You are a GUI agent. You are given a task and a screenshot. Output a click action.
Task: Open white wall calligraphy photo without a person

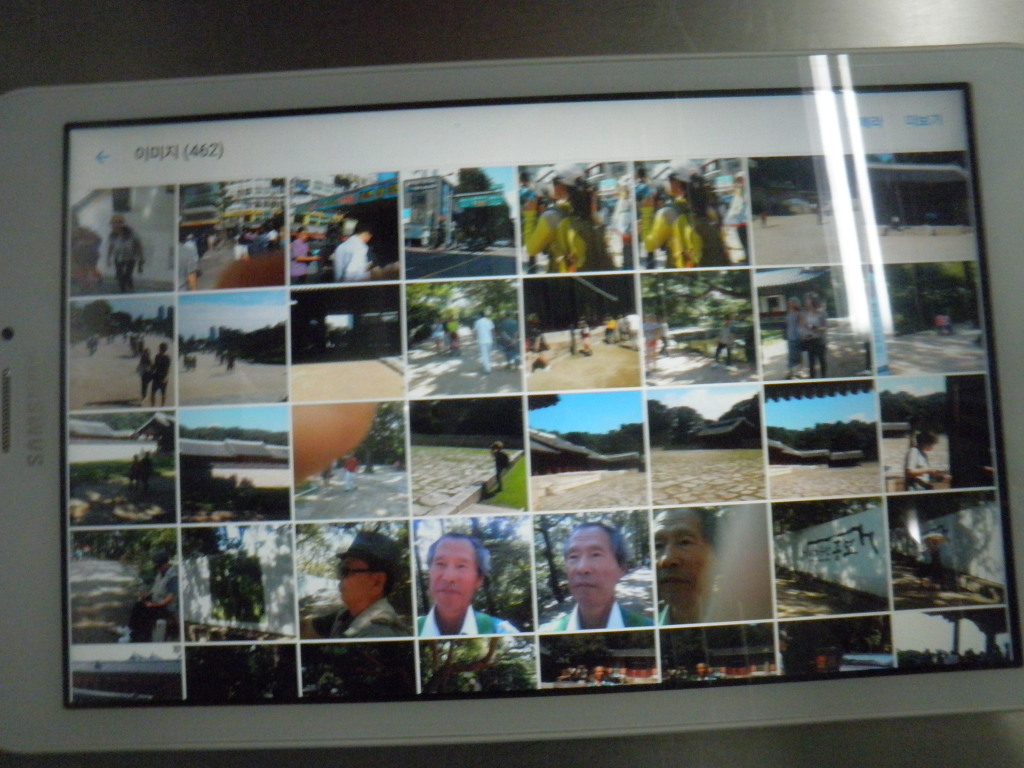(829, 559)
